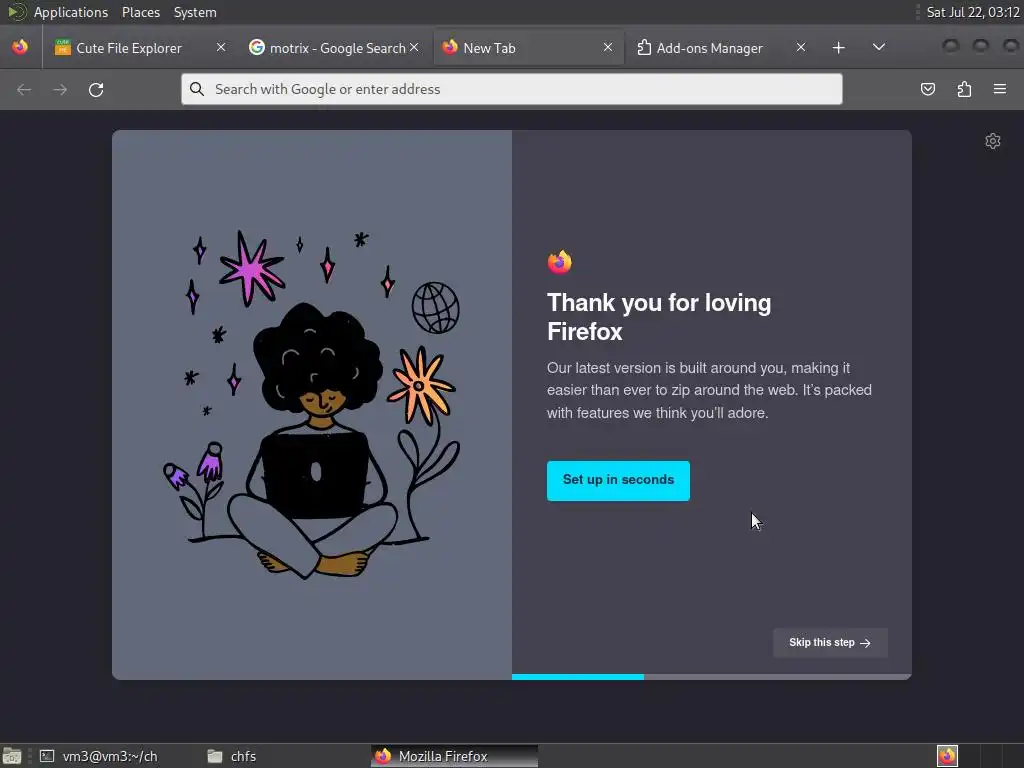Click the onboarding progress bar

[x=712, y=677]
